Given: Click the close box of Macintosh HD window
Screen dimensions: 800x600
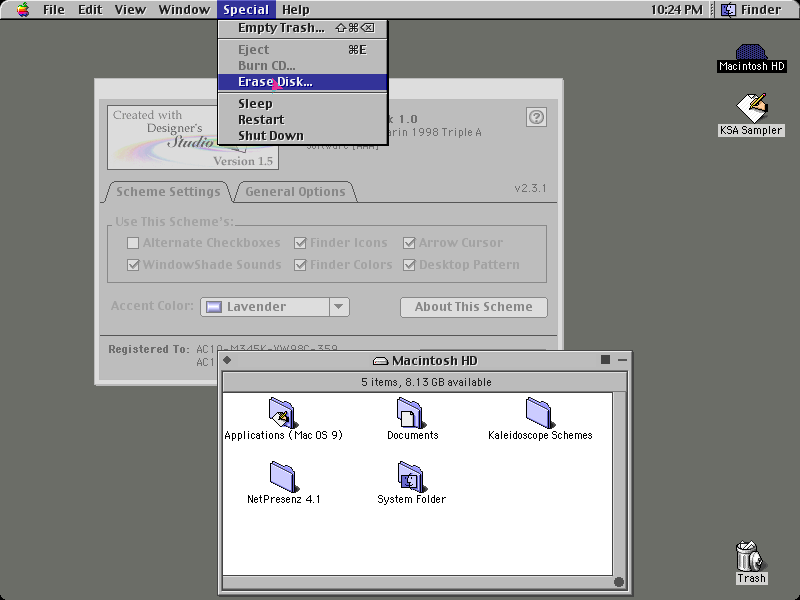Looking at the screenshot, I should click(228, 360).
